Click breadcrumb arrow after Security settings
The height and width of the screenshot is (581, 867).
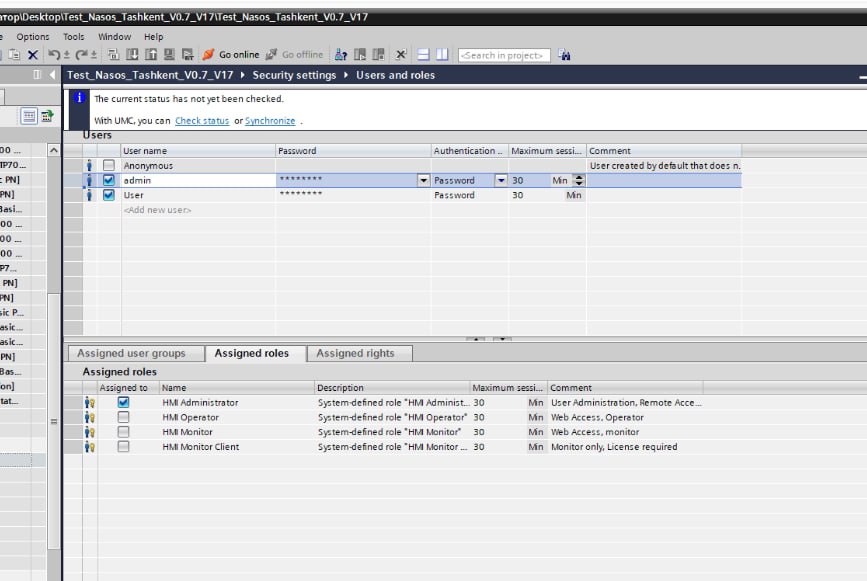pos(346,75)
